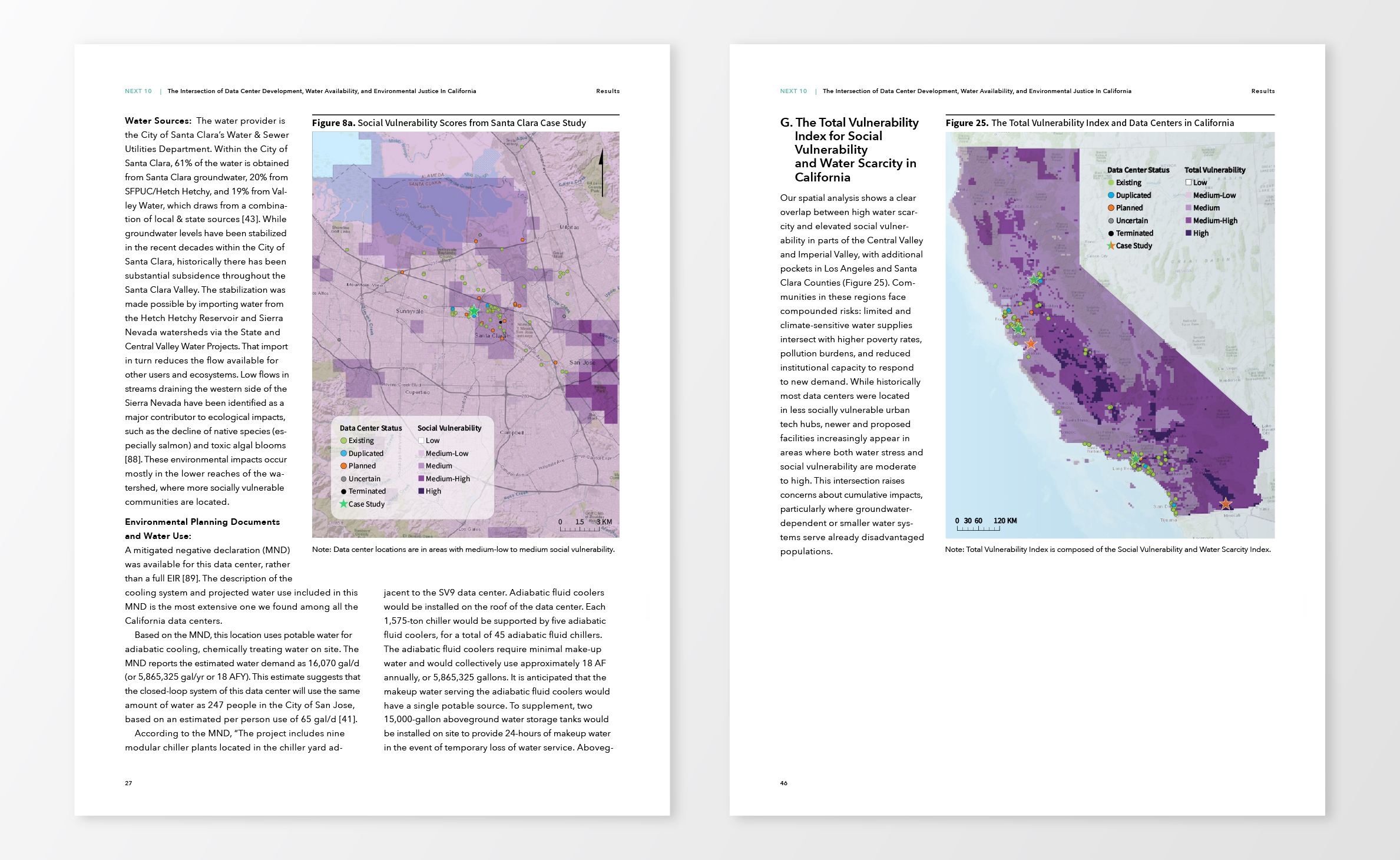1400x860 pixels.
Task: Follow the '(Figure 25)' reference in body text
Action: (865, 283)
